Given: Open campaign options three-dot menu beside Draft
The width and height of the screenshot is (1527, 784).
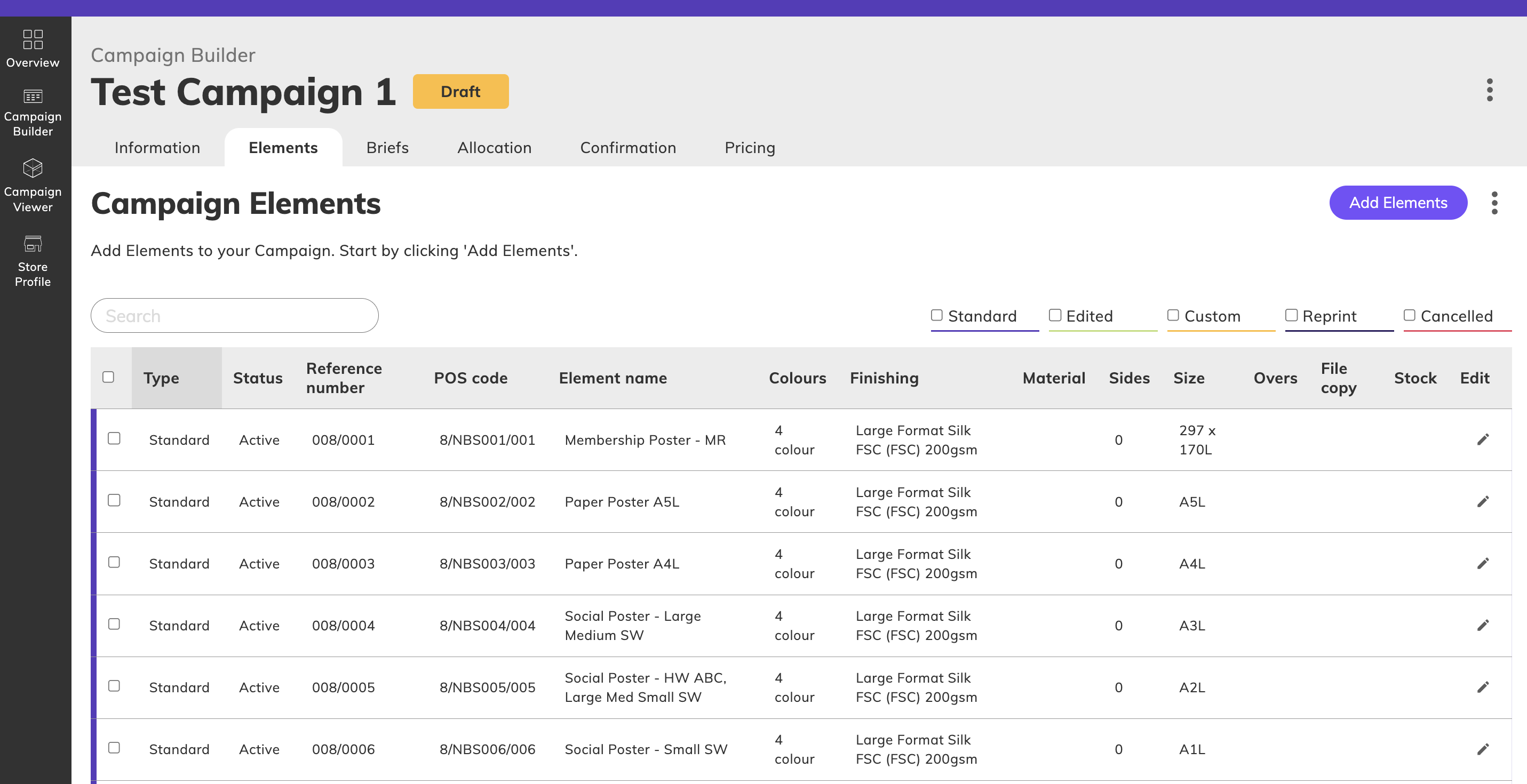Looking at the screenshot, I should pyautogui.click(x=1489, y=90).
